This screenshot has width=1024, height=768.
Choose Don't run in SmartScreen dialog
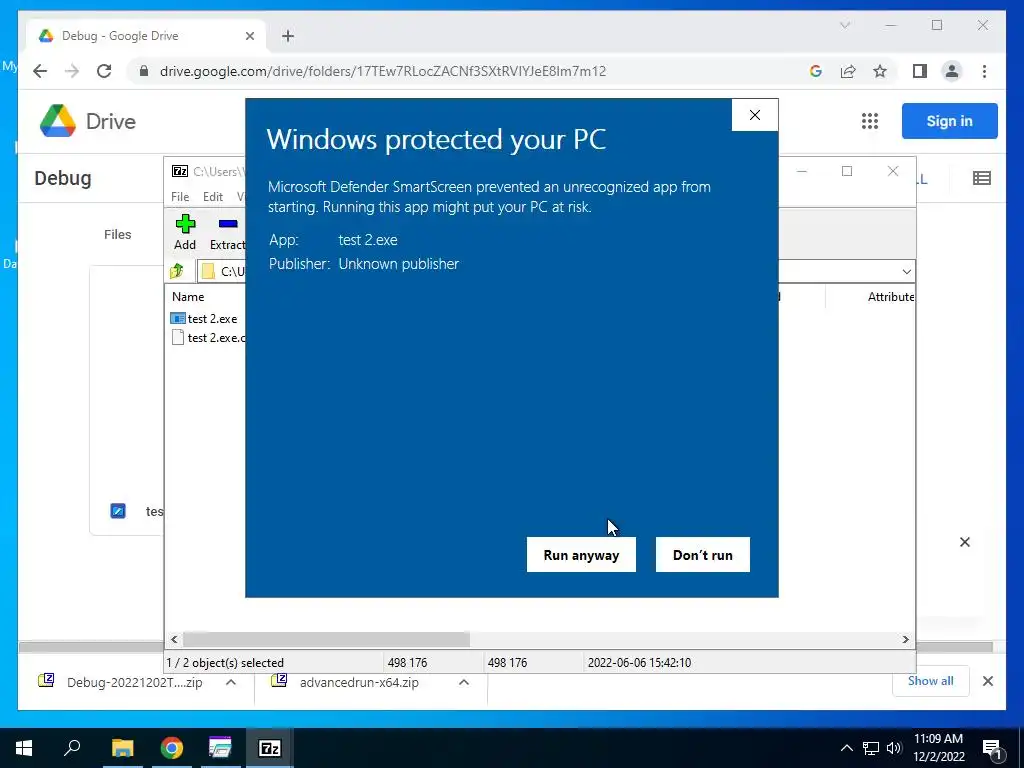[x=703, y=554]
